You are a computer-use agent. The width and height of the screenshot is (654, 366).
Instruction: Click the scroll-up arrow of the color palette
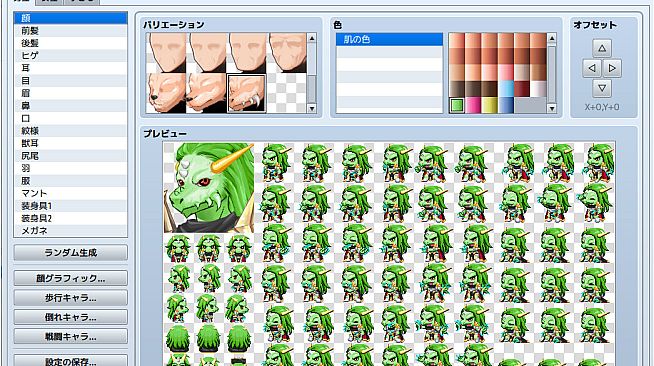tap(552, 38)
